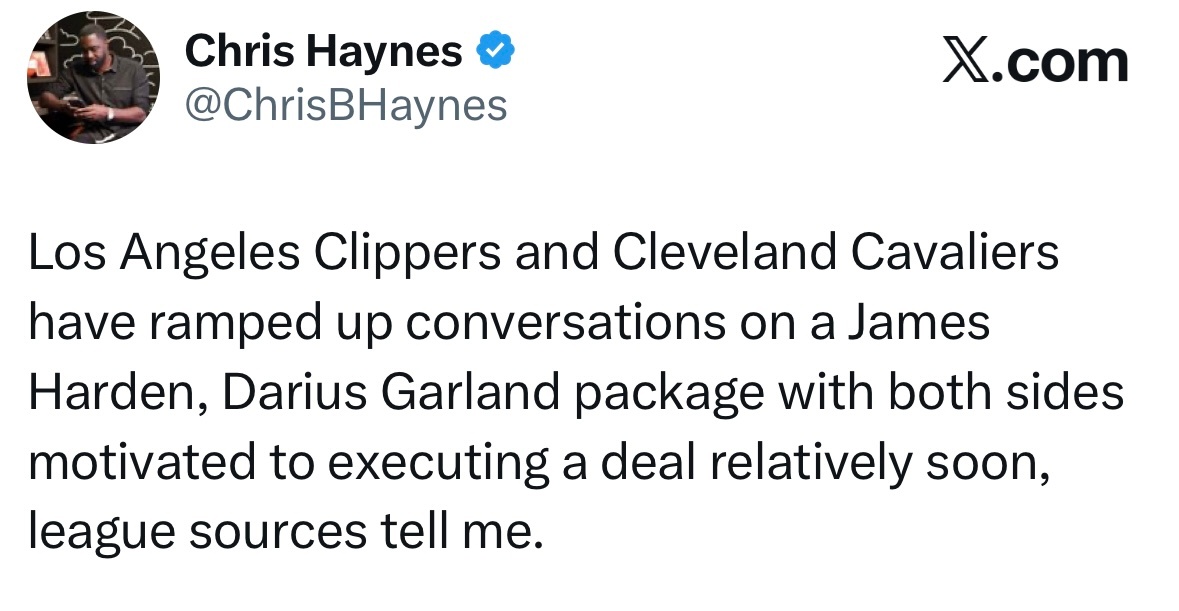Click the closing words "tell me."

tap(462, 532)
